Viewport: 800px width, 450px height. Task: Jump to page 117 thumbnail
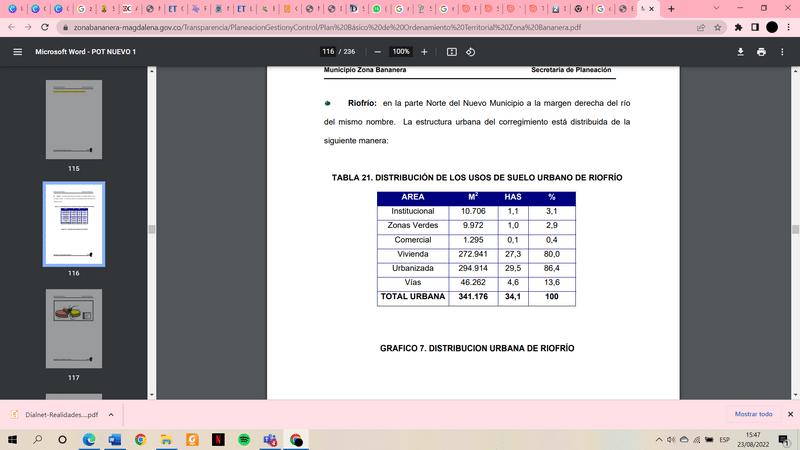[x=73, y=329]
